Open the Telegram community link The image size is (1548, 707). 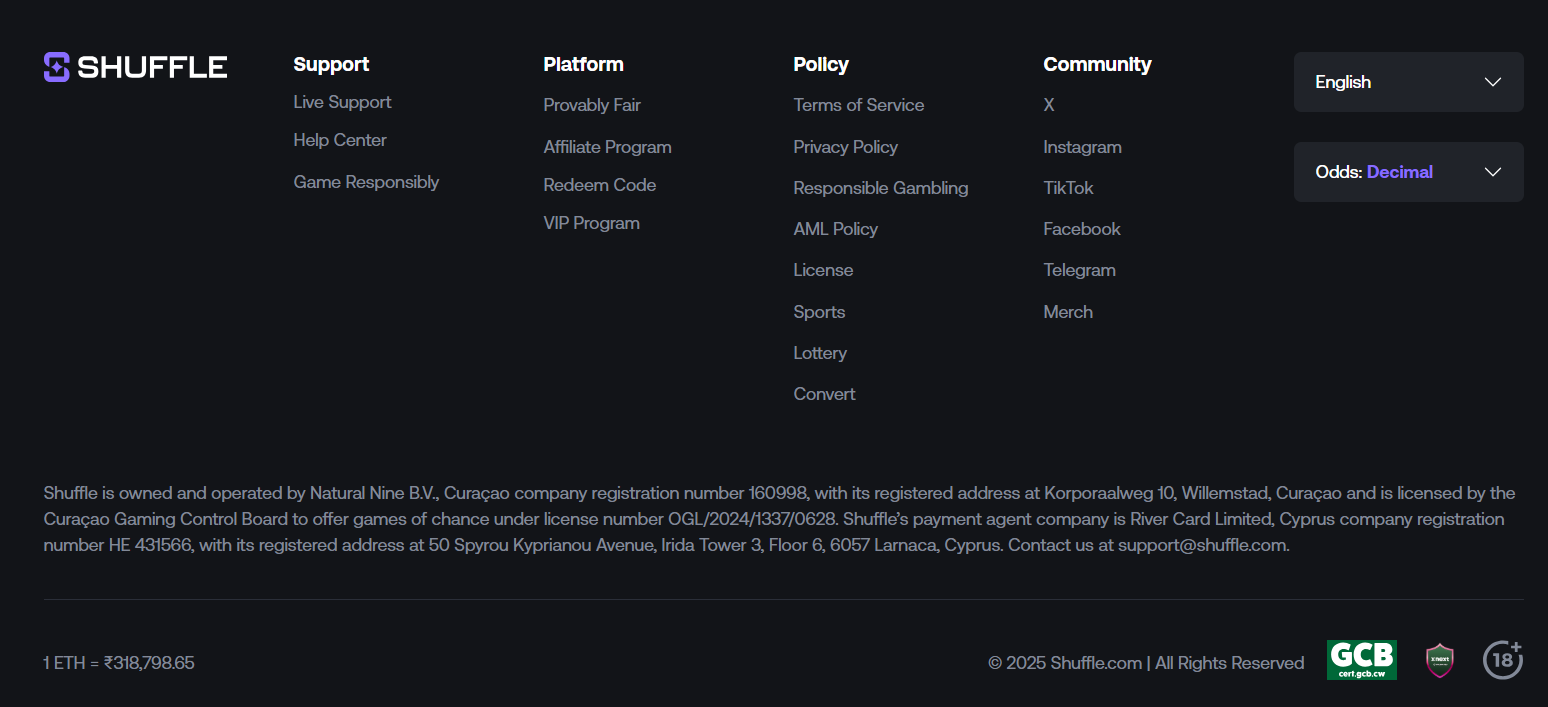coord(1079,270)
